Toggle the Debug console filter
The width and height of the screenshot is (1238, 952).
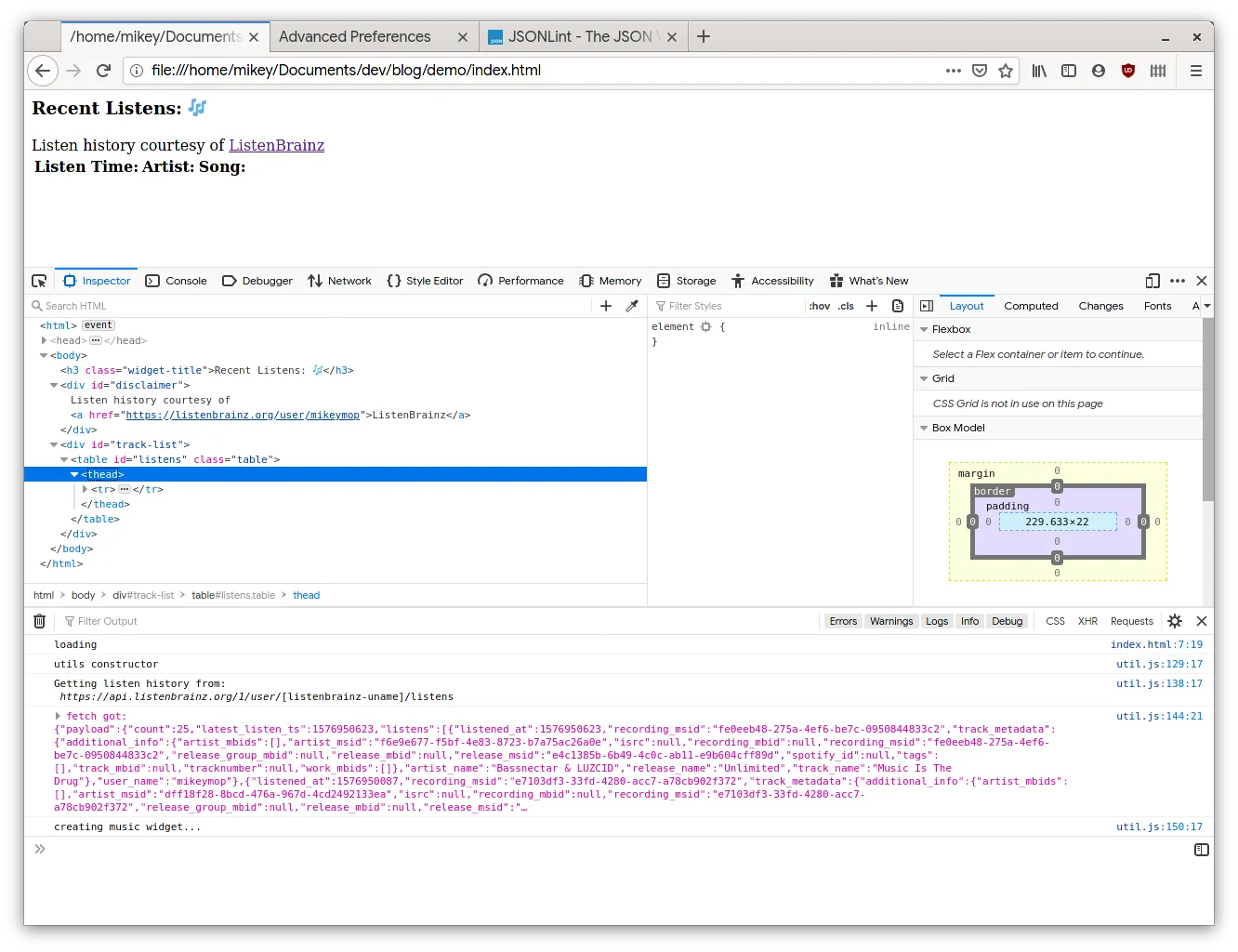(1007, 621)
